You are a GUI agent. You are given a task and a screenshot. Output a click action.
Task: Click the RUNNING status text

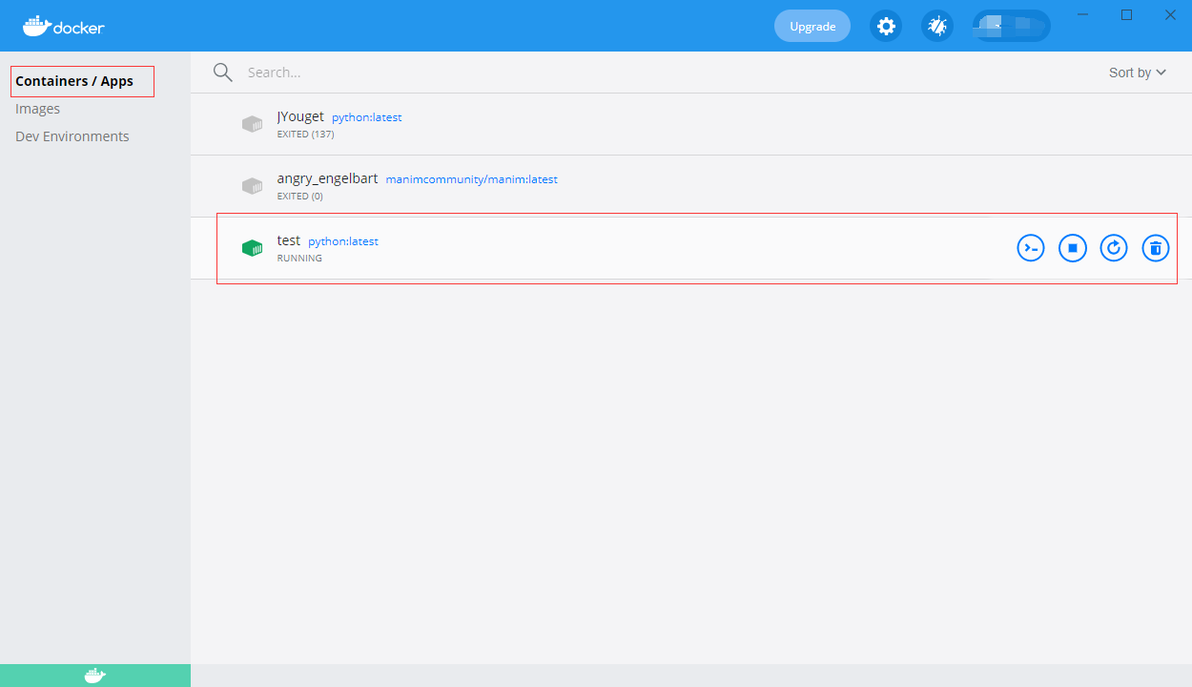point(300,258)
